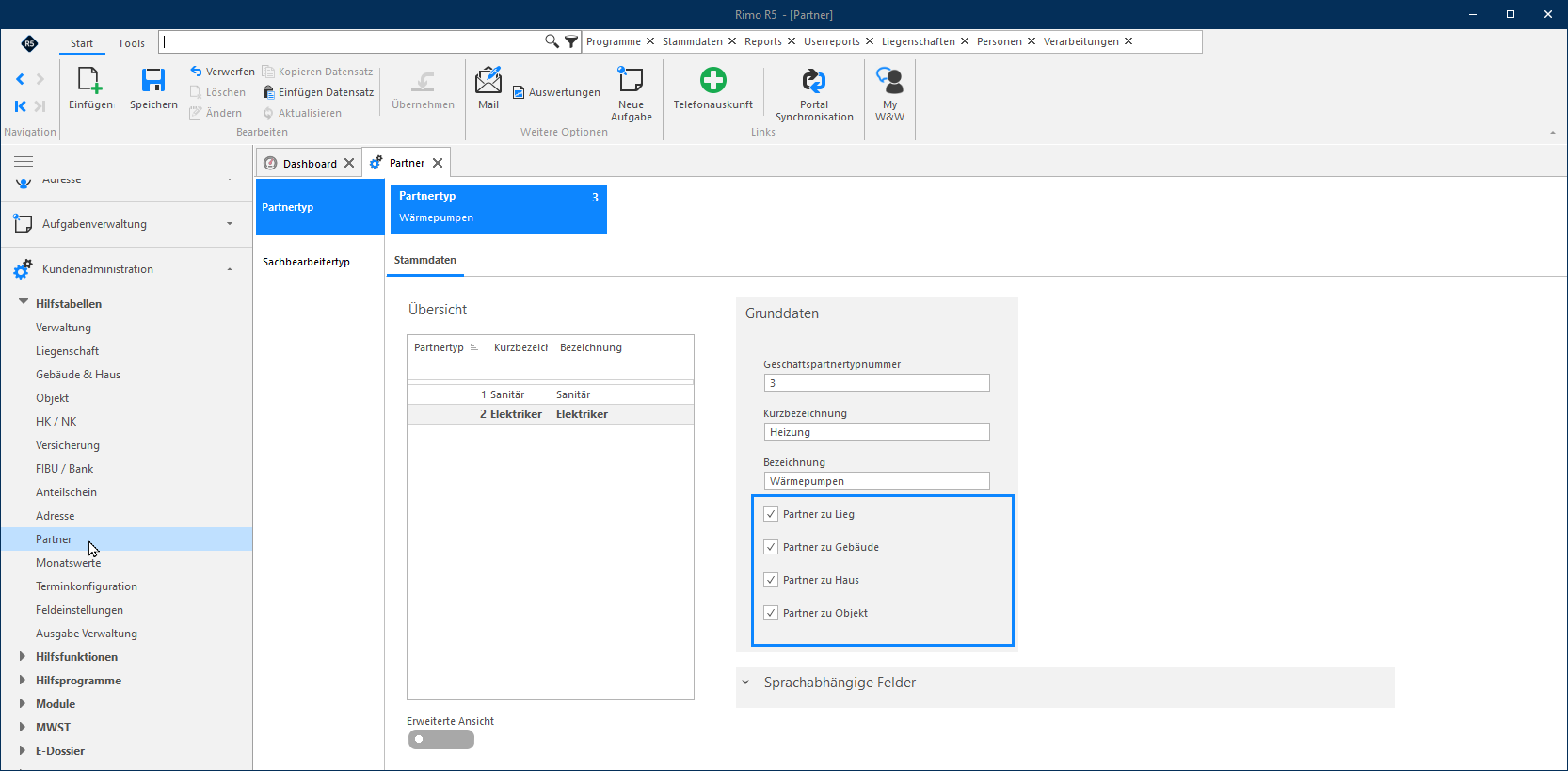Click the Rimo R5 application logo
This screenshot has height=771, width=1568.
[x=29, y=43]
